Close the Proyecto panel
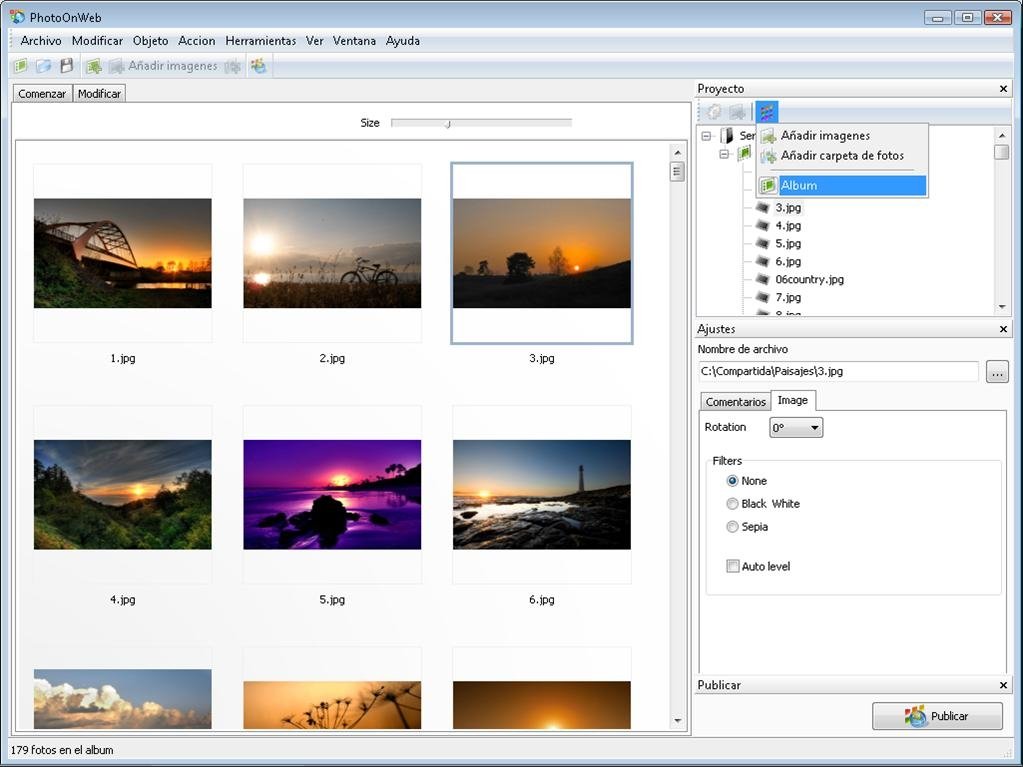 (x=1003, y=89)
